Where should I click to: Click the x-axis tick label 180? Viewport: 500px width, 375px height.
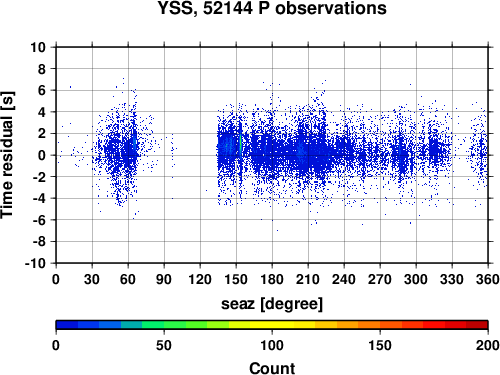(272, 279)
